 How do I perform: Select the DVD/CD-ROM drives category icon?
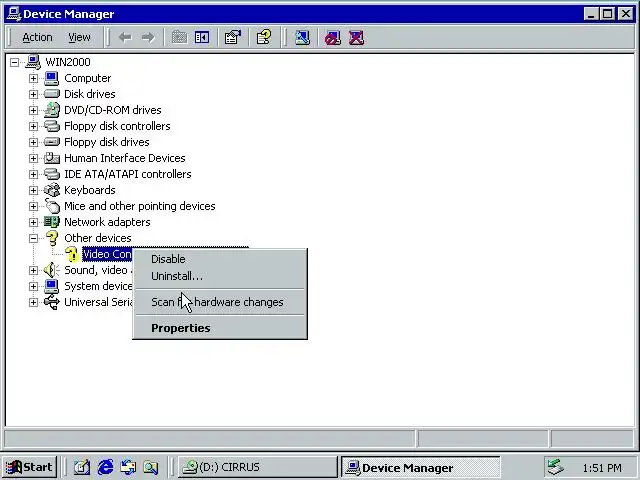(51, 110)
